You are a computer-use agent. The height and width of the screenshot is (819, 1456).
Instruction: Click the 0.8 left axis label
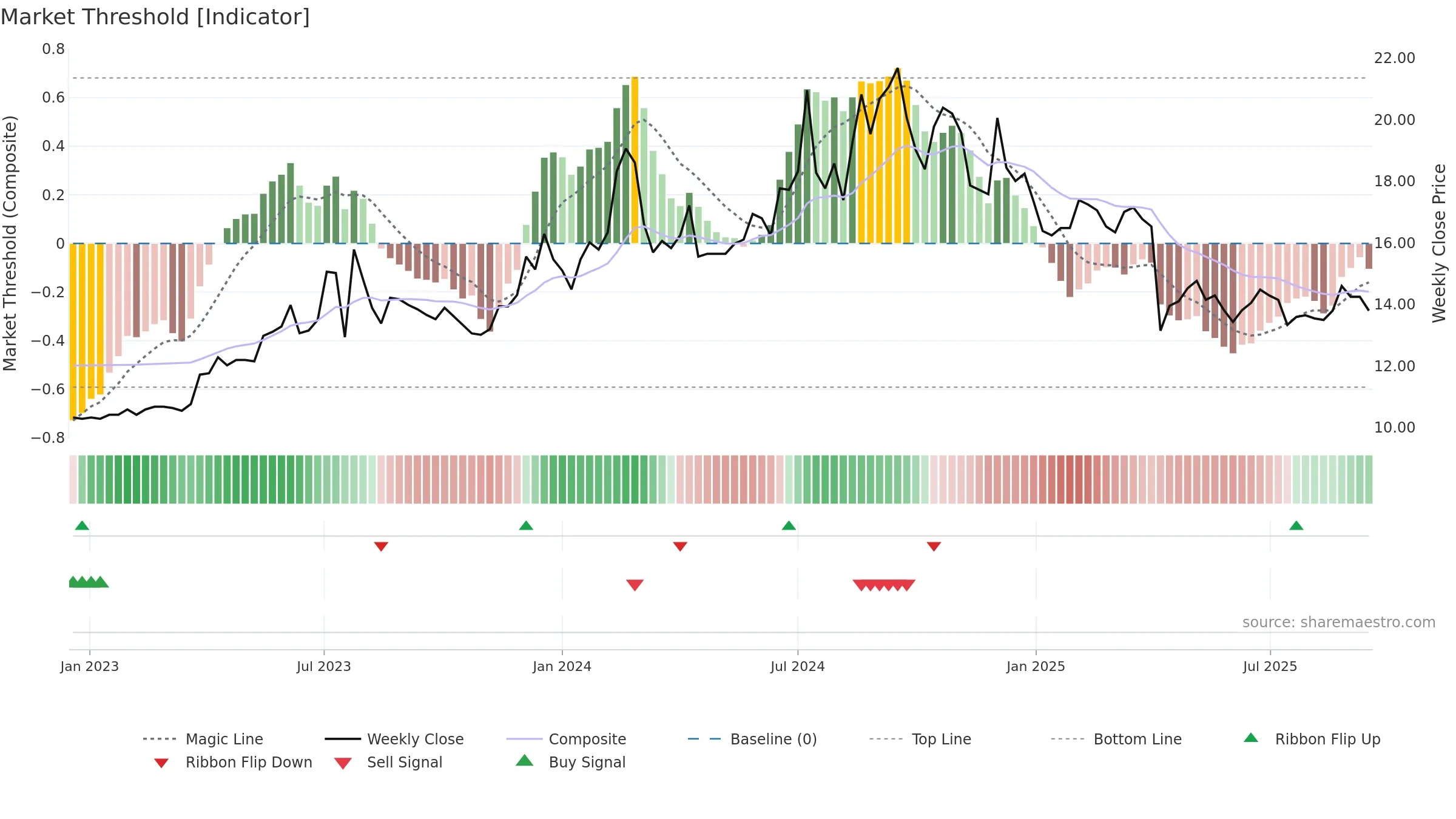53,49
